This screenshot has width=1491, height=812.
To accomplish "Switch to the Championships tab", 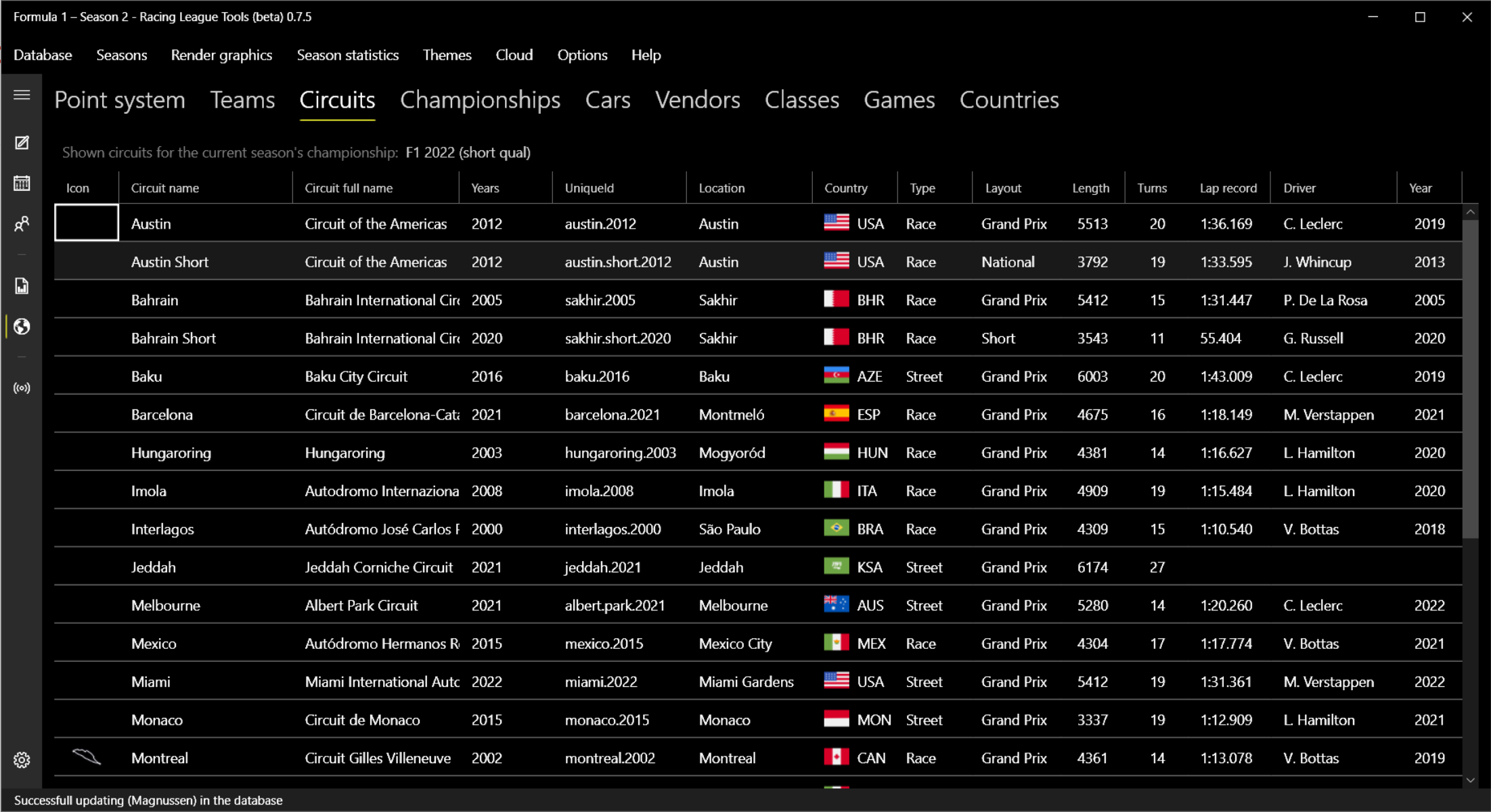I will [480, 100].
